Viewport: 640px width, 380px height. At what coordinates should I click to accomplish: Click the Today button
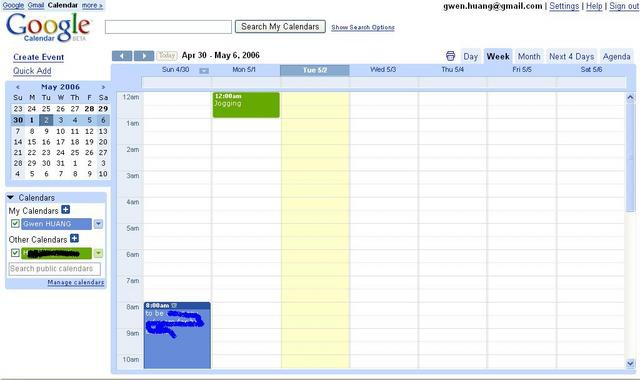[x=167, y=56]
